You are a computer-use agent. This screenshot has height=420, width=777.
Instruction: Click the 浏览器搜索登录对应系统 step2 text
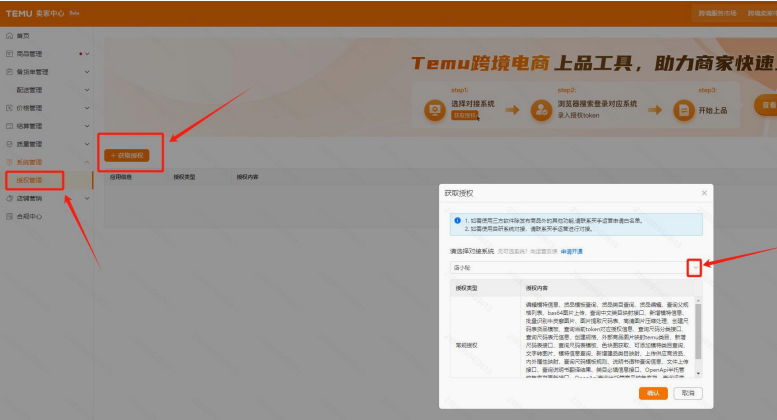click(x=597, y=104)
